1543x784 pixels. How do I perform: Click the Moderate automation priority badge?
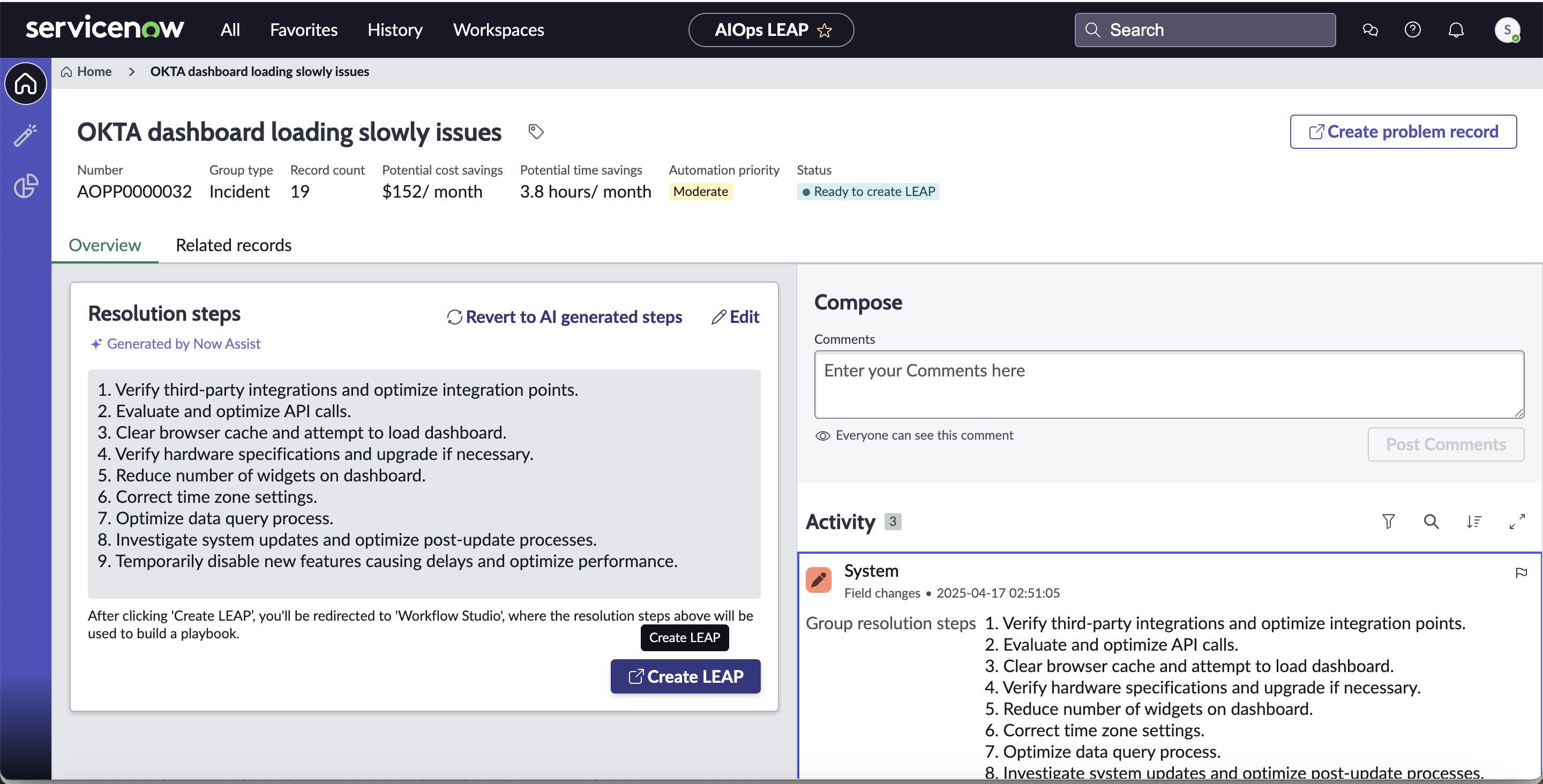(x=700, y=191)
